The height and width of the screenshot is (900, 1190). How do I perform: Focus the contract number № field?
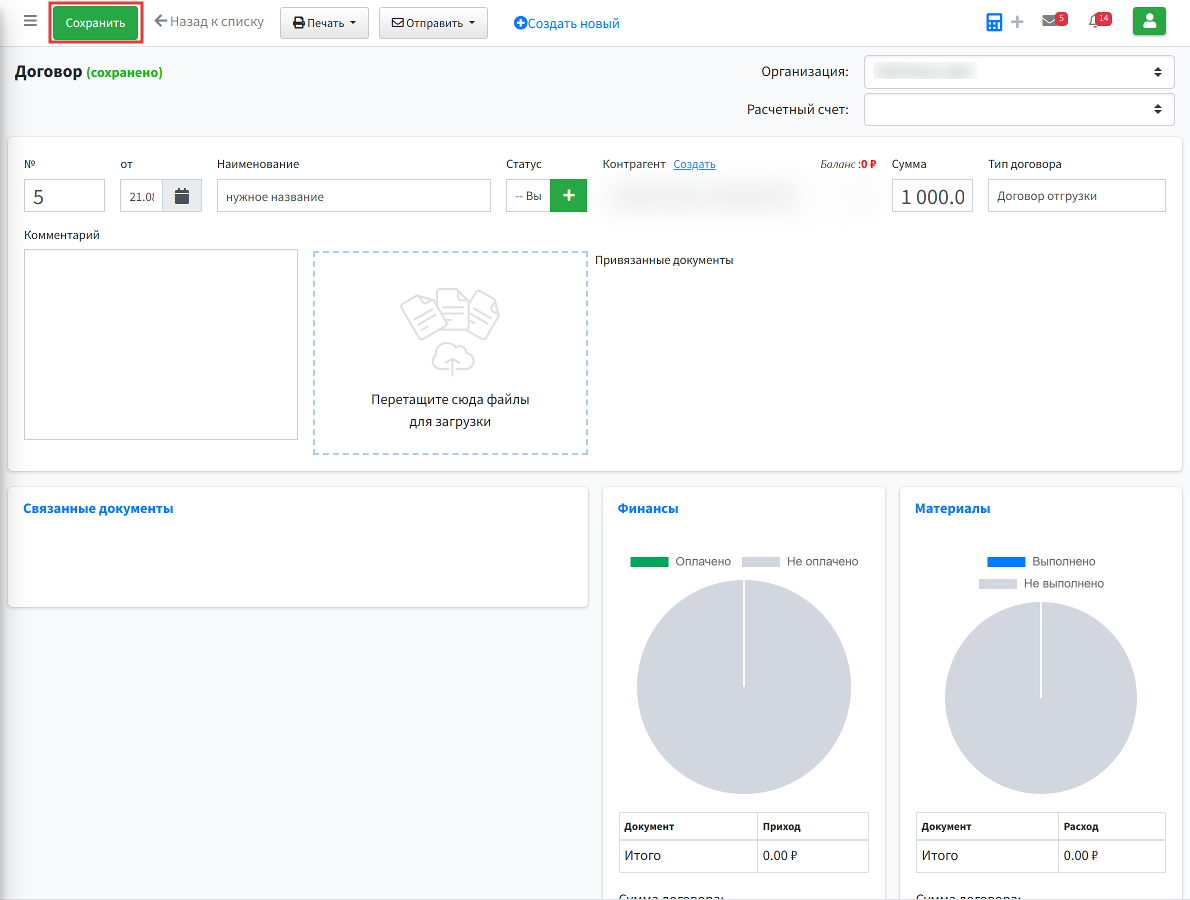point(65,196)
